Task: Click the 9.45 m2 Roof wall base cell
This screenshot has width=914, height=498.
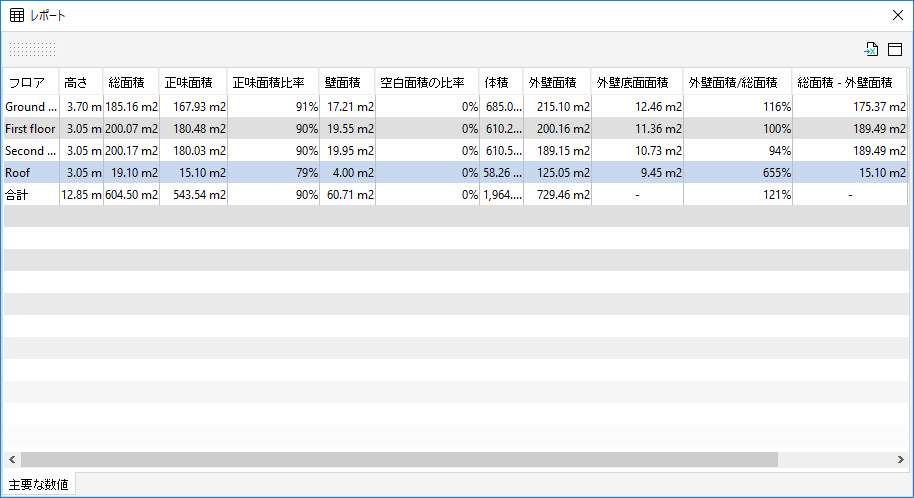Action: (637, 173)
